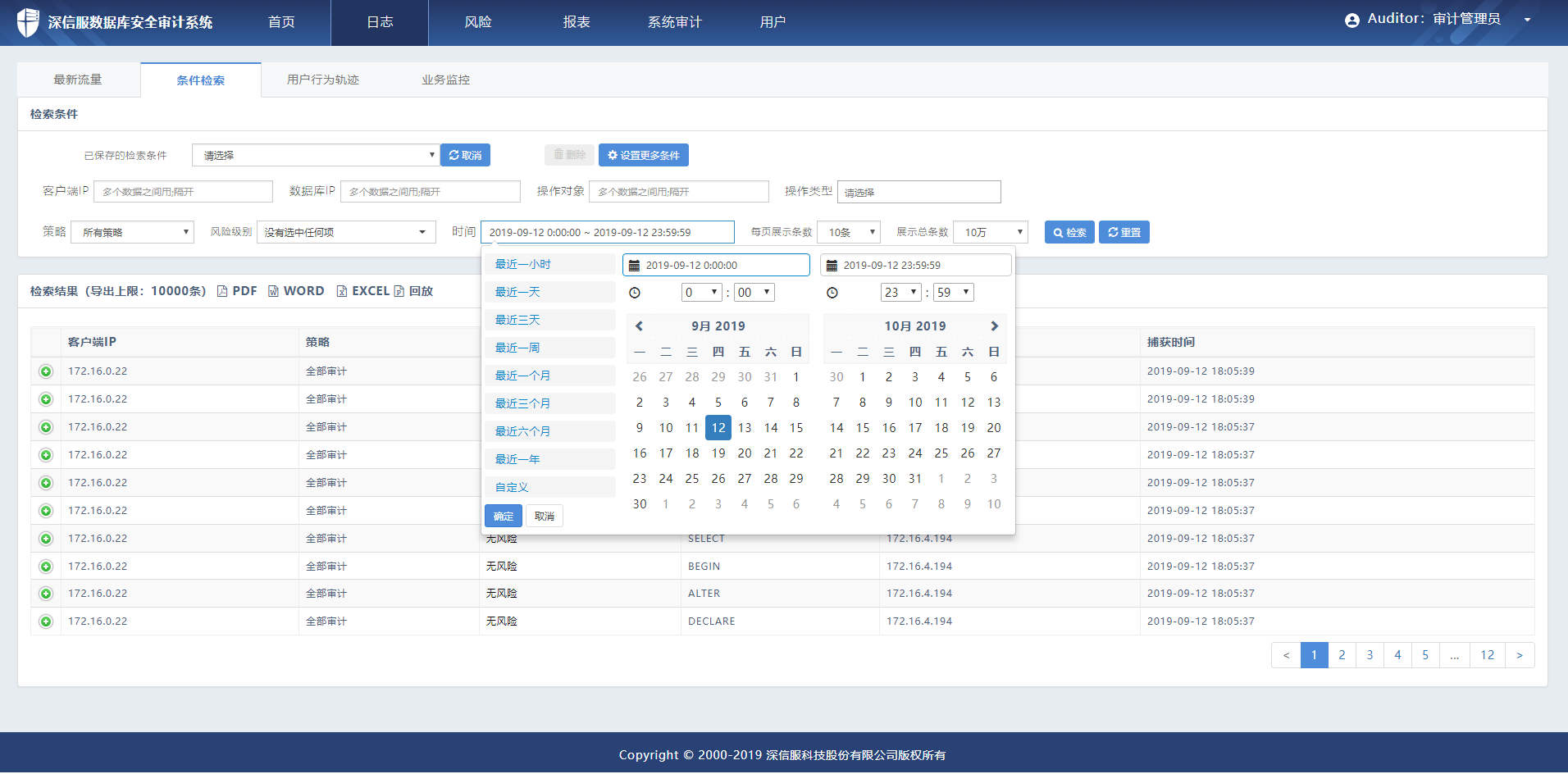The width and height of the screenshot is (1568, 774).
Task: Open the 策略 policy dropdown
Action: 132,233
